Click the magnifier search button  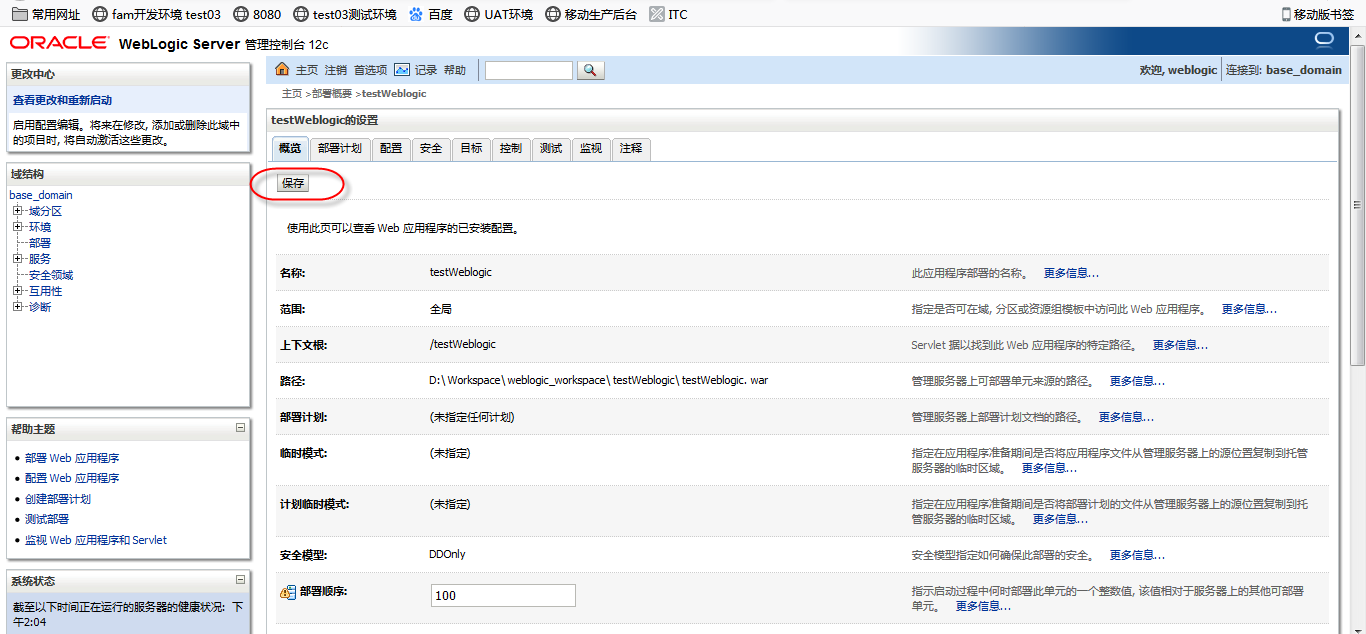591,70
